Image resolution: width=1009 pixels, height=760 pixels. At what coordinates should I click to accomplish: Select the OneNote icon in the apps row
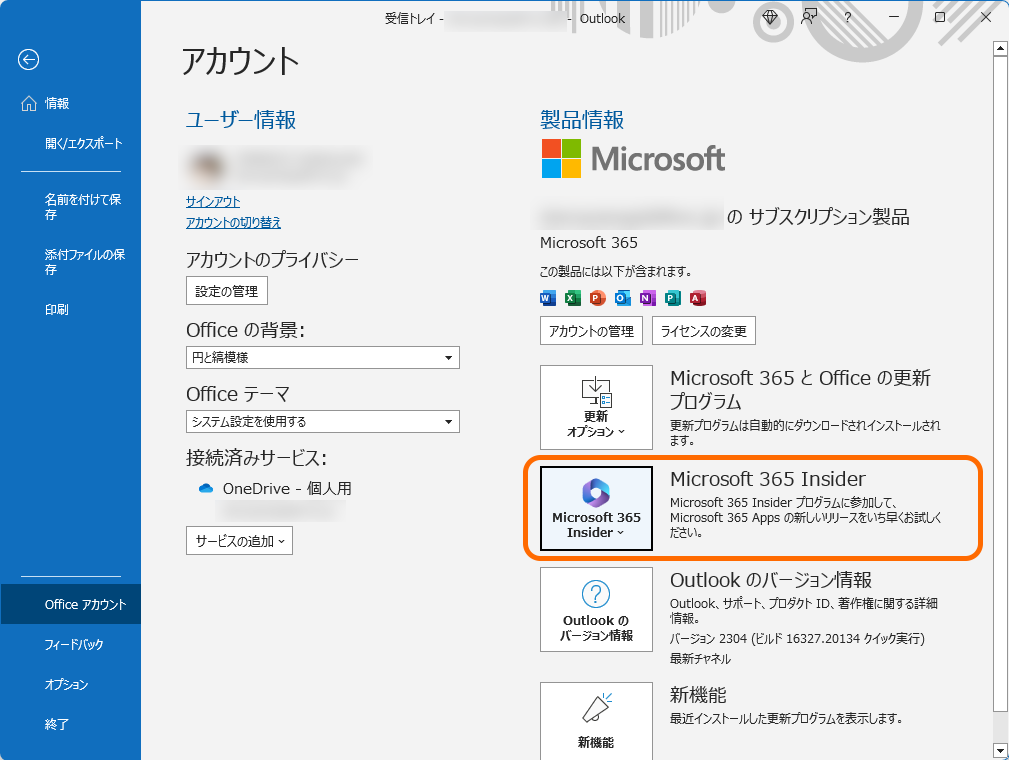tap(647, 297)
